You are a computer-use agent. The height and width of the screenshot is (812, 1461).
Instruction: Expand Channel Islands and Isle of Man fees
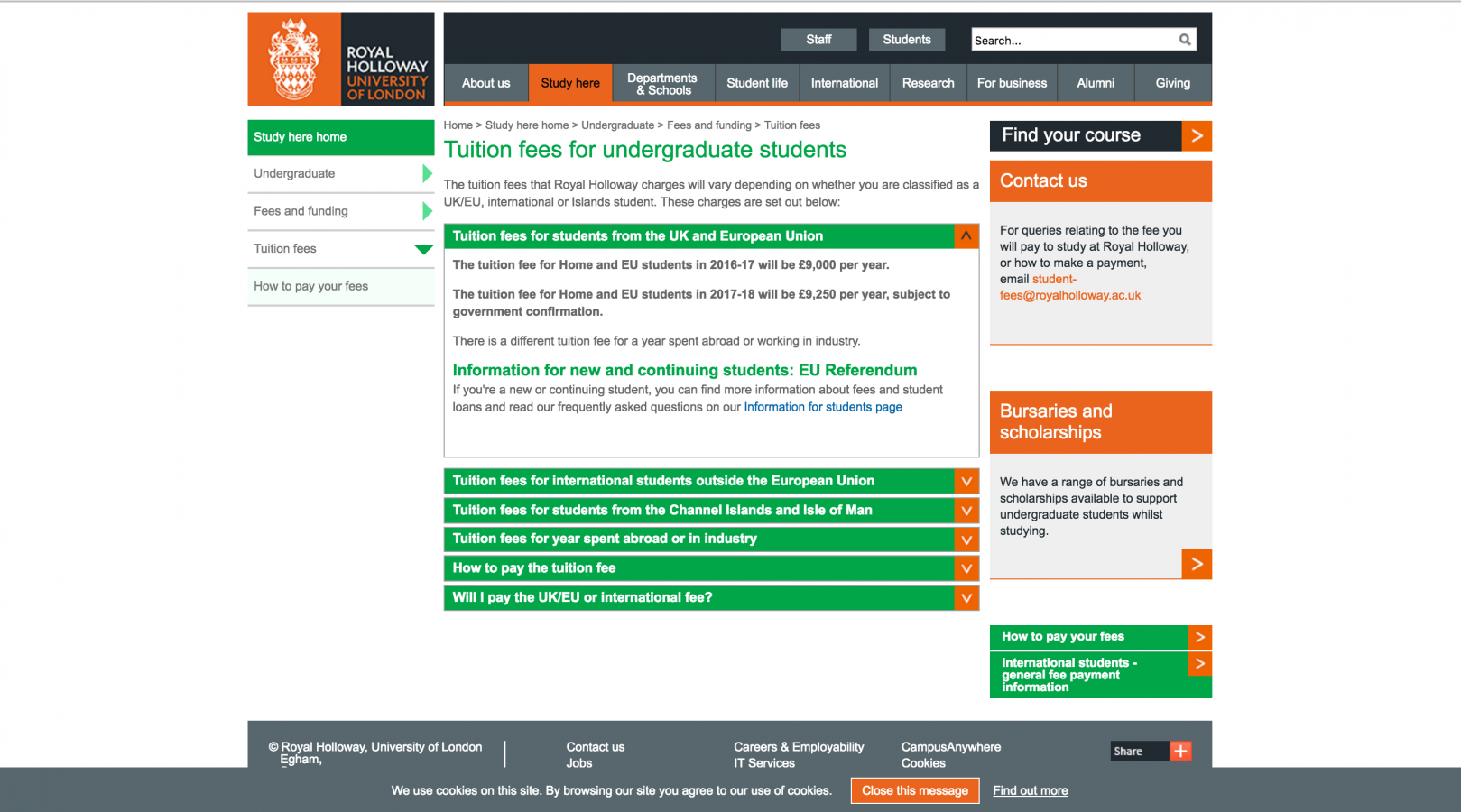(966, 511)
